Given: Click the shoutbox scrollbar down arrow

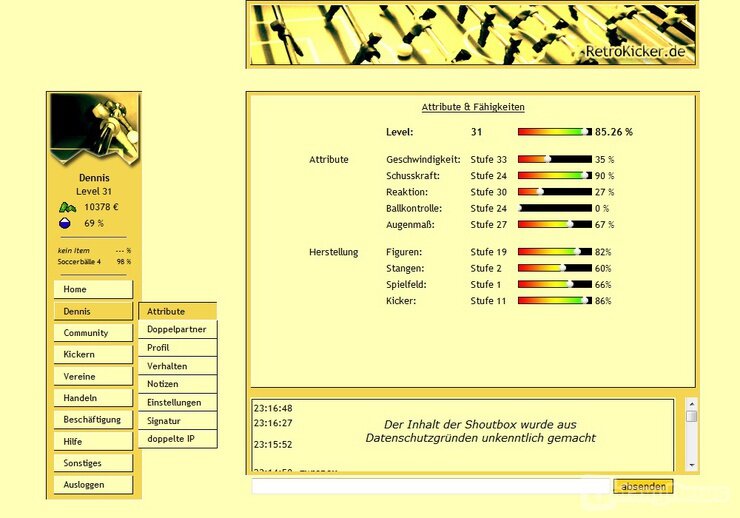Looking at the screenshot, I should pyautogui.click(x=691, y=465).
